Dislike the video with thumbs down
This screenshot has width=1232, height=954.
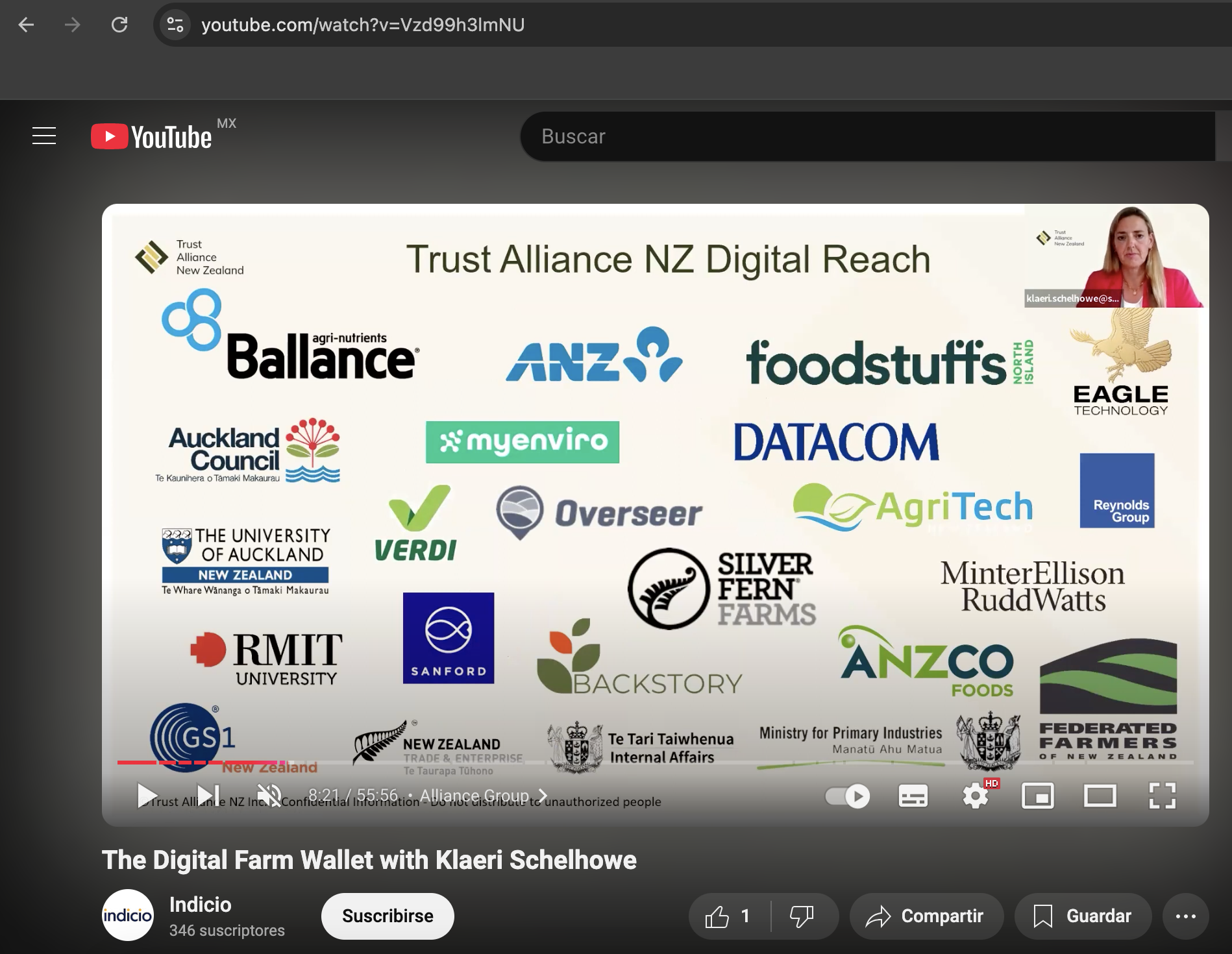point(804,916)
